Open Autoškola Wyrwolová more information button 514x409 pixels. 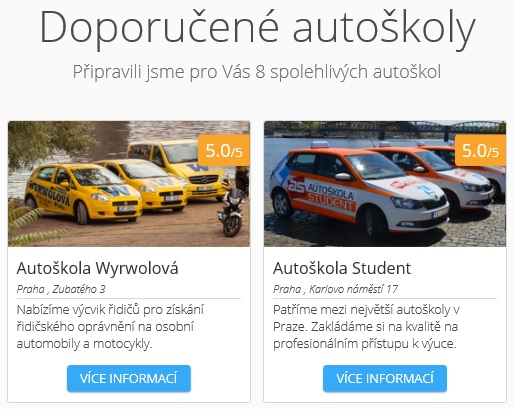tap(129, 378)
